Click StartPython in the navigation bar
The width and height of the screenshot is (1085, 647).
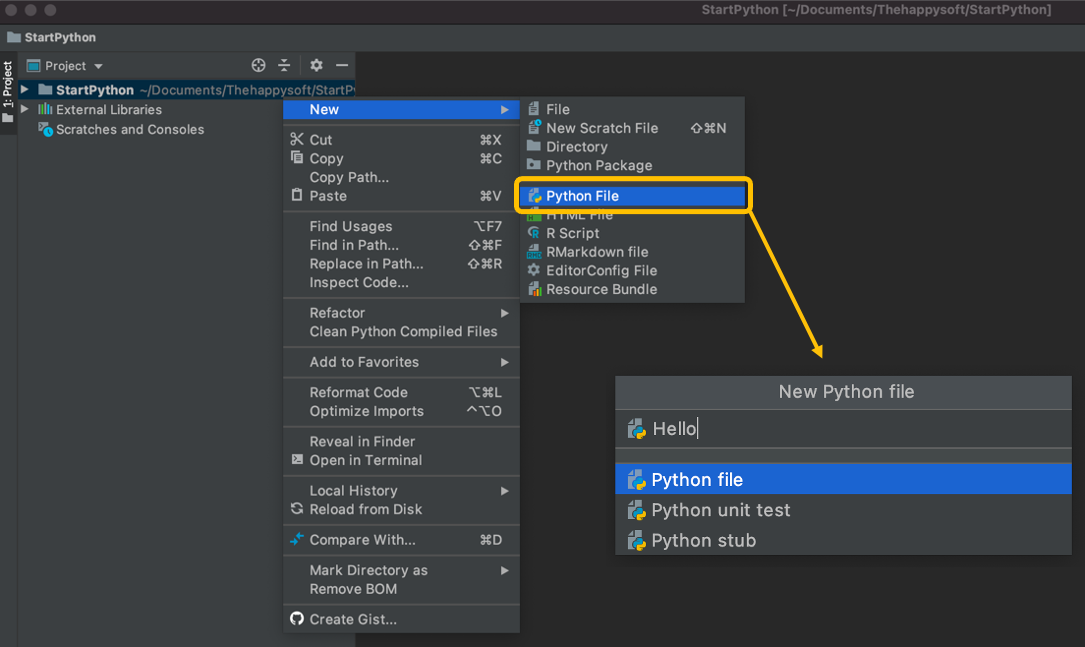pyautogui.click(x=60, y=37)
